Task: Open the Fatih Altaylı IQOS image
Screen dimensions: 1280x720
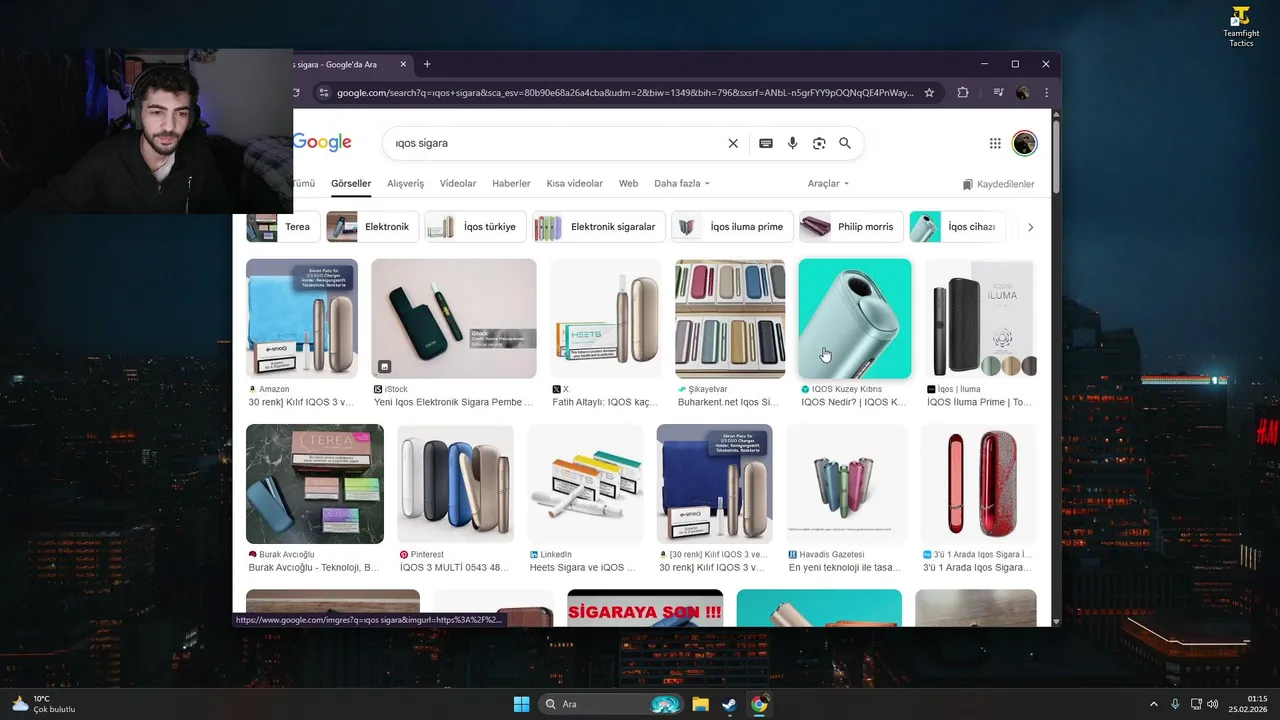Action: click(x=606, y=319)
